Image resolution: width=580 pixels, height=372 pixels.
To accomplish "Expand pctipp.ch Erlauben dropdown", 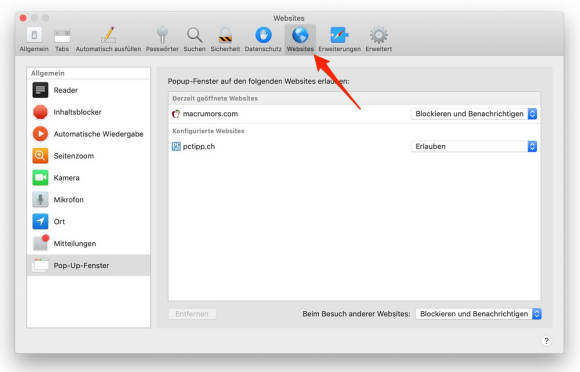I will pyautogui.click(x=474, y=146).
